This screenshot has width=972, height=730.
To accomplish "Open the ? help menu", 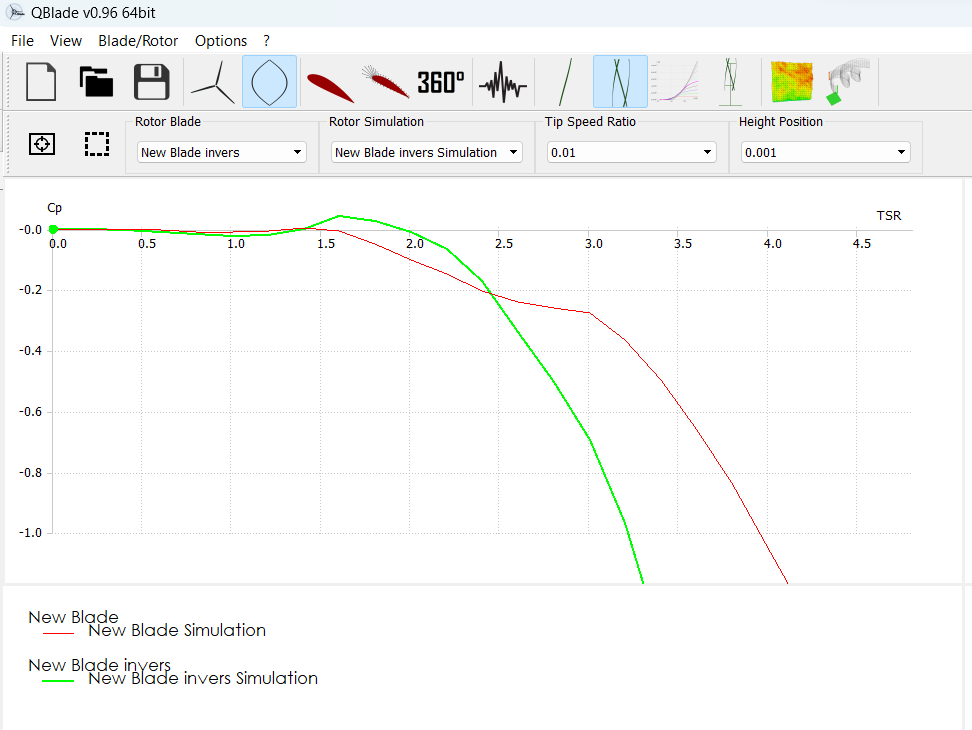I will coord(267,41).
